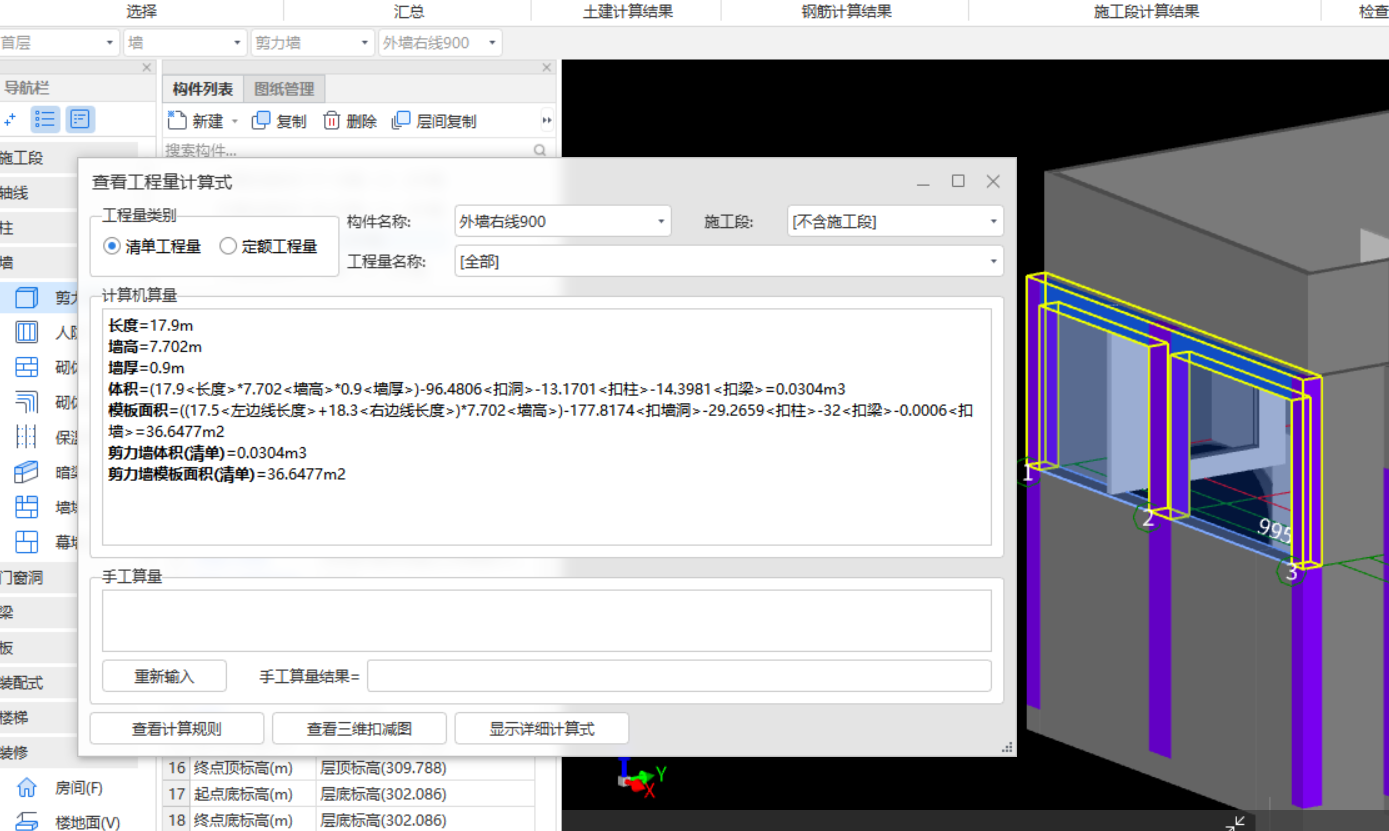Image resolution: width=1389 pixels, height=831 pixels.
Task: Click the 搜索构件 search field
Action: (348, 151)
